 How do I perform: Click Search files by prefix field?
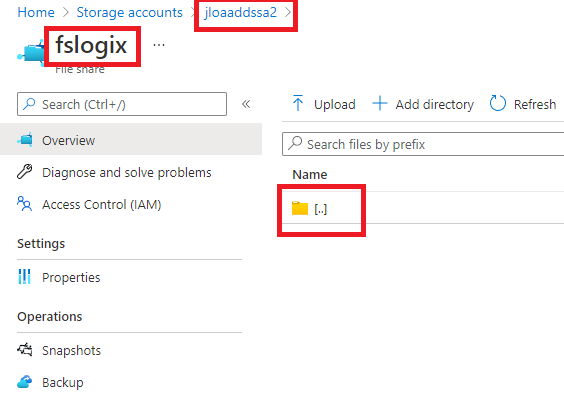pyautogui.click(x=423, y=144)
